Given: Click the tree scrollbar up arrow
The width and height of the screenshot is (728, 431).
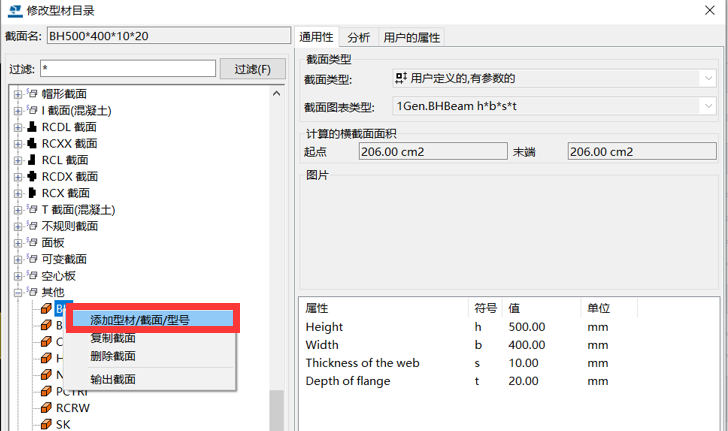Looking at the screenshot, I should [276, 93].
